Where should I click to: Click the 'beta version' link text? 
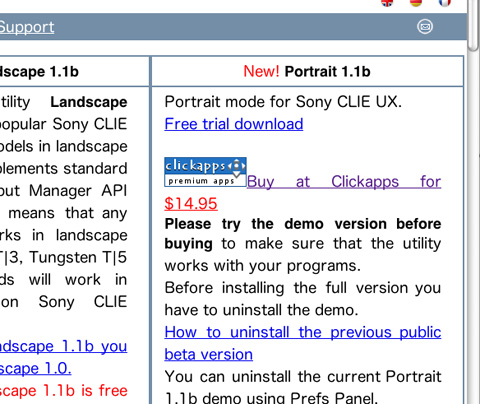(209, 354)
